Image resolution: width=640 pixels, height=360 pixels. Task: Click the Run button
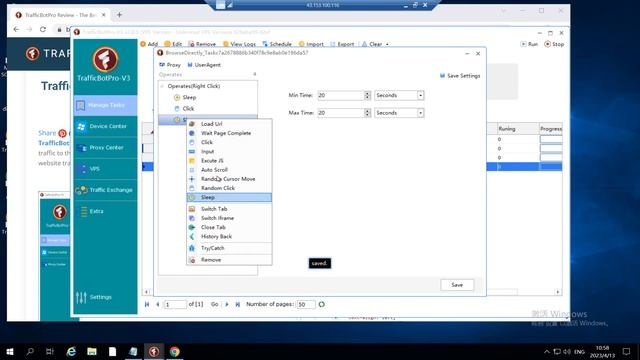529,44
